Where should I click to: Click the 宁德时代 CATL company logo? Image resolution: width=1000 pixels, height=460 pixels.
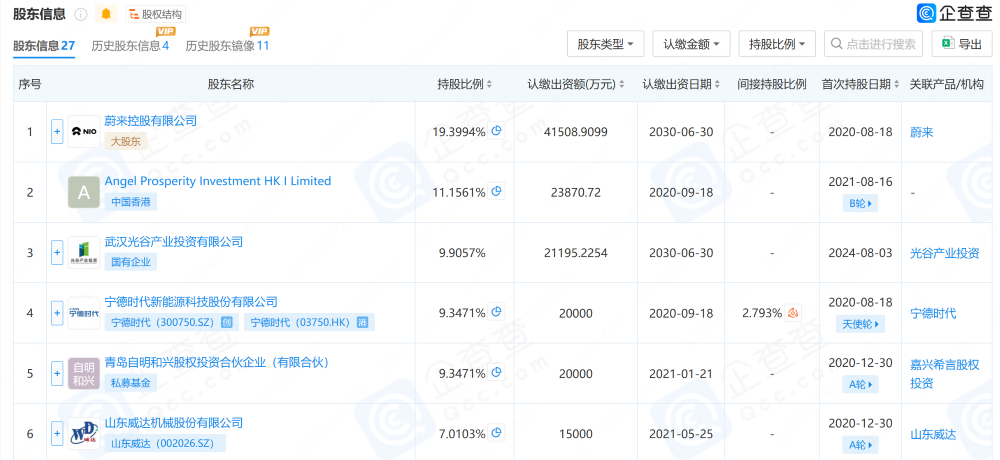(84, 313)
